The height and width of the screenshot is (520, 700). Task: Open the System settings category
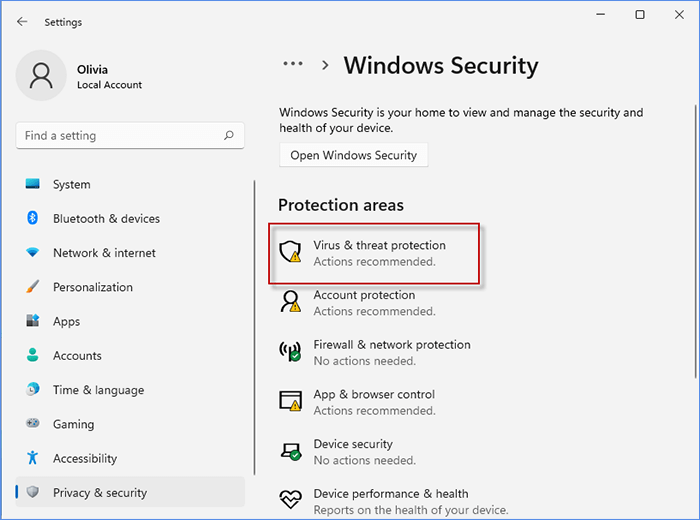71,184
